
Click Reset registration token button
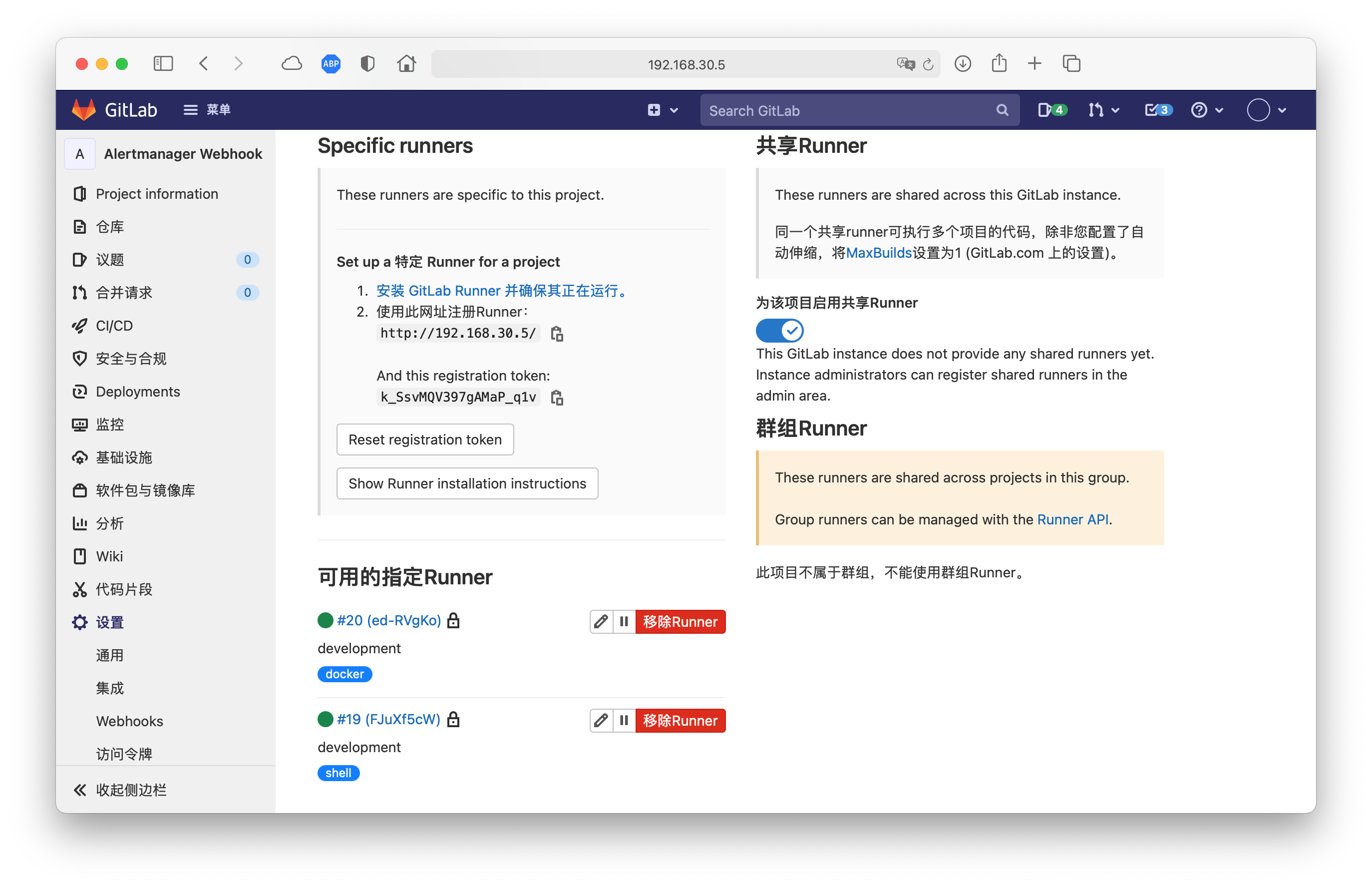tap(425, 440)
